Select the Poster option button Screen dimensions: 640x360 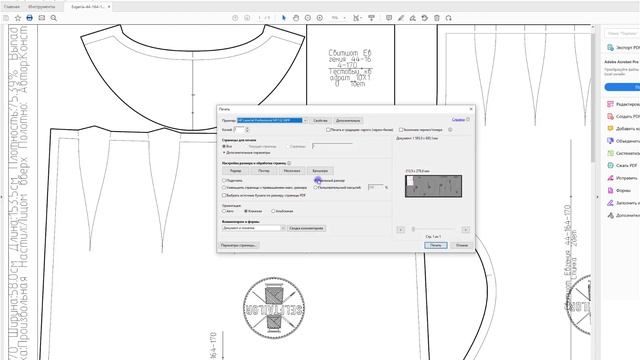[264, 171]
